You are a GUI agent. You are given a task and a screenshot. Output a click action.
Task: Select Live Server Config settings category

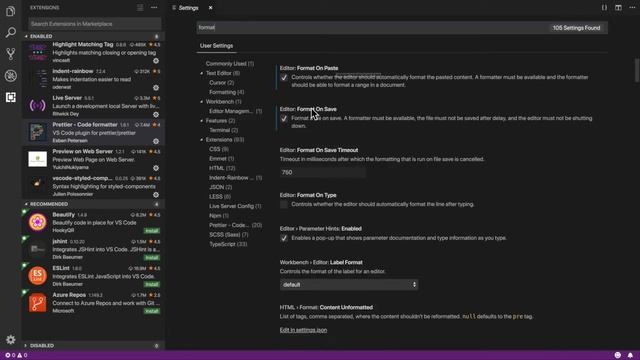235,206
